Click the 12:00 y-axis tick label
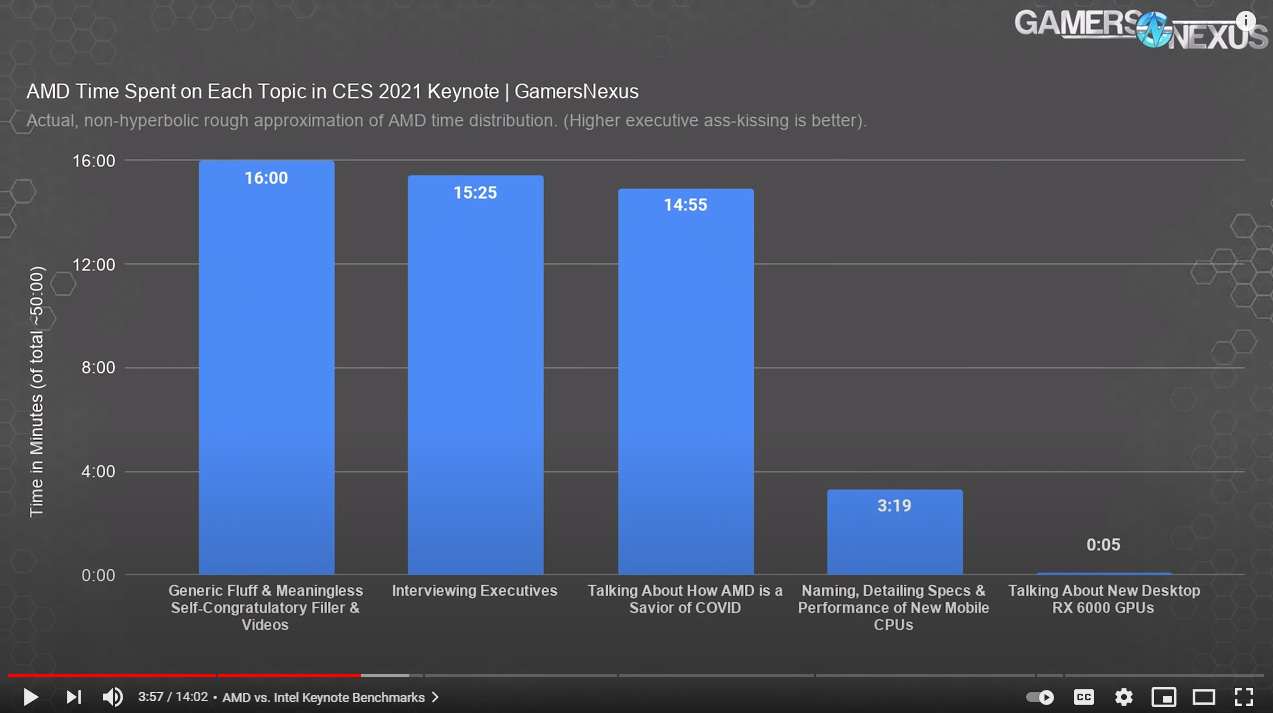The height and width of the screenshot is (713, 1273). [x=93, y=264]
